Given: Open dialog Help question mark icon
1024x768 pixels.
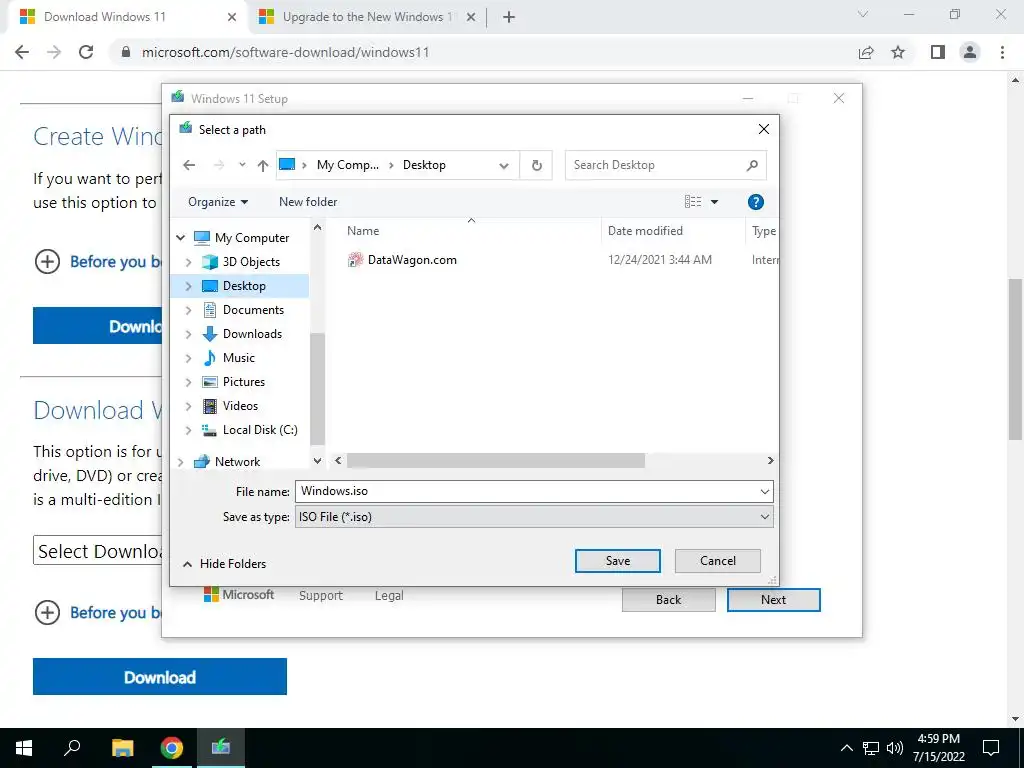Looking at the screenshot, I should [756, 202].
